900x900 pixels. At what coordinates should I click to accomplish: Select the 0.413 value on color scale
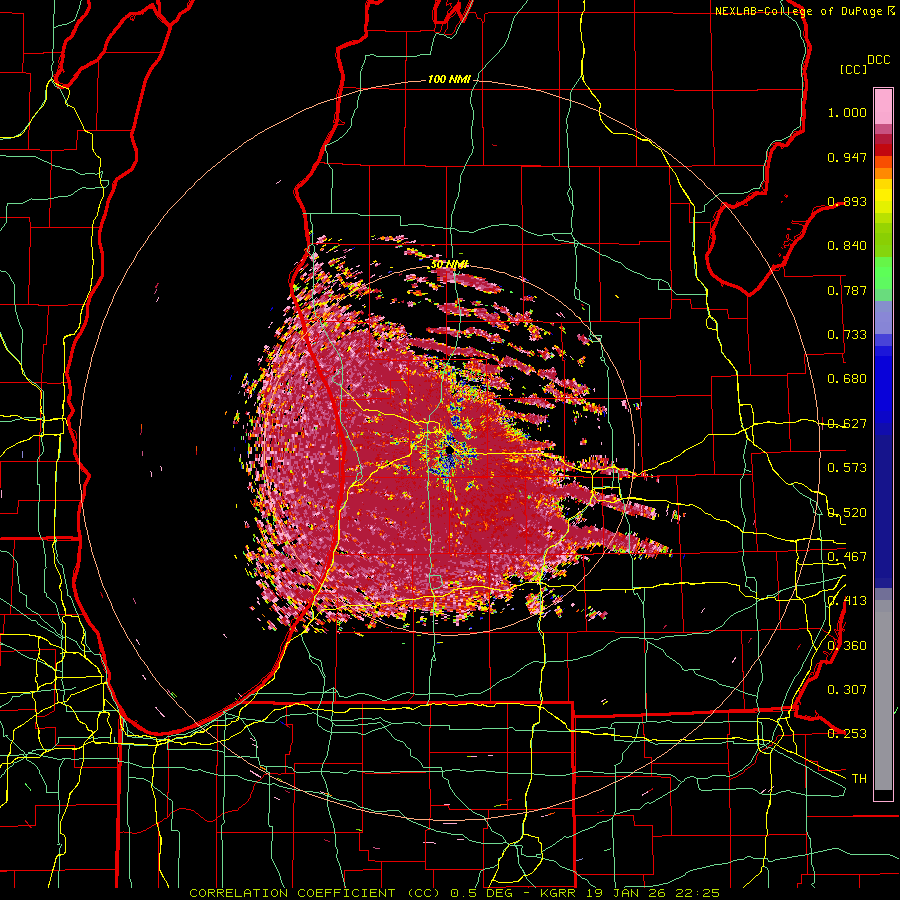pyautogui.click(x=847, y=601)
